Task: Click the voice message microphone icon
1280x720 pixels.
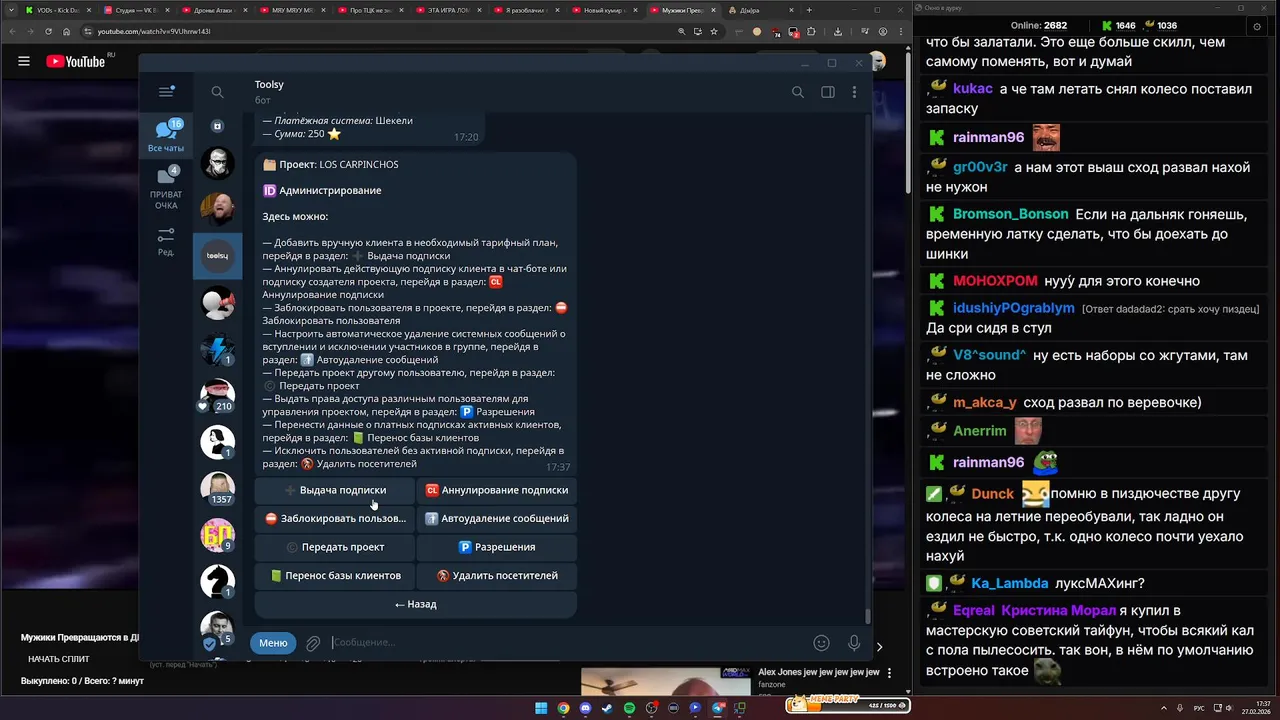Action: [854, 643]
